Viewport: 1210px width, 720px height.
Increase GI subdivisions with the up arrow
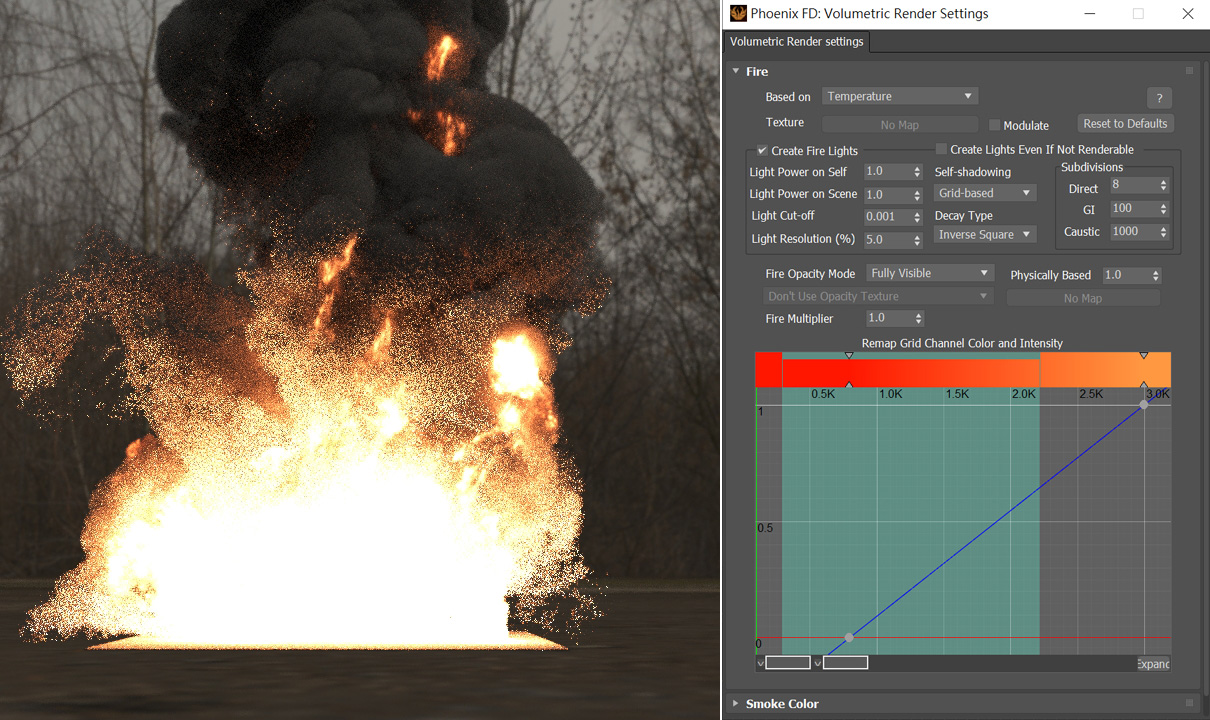(1165, 204)
